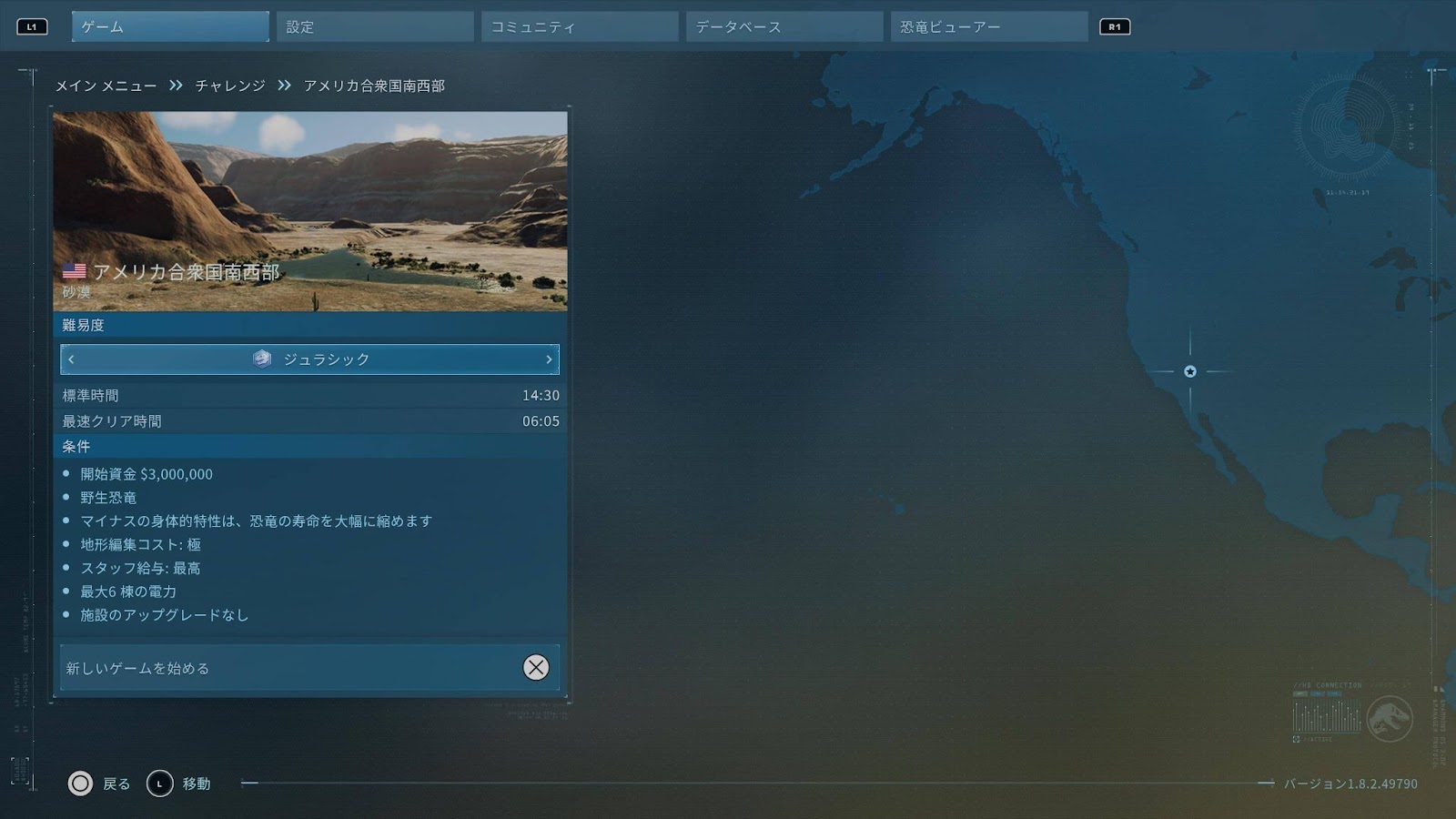Click the アメリカ合衆国南西部 breadcrumb
Screen dimensions: 1456x819
pyautogui.click(x=374, y=86)
